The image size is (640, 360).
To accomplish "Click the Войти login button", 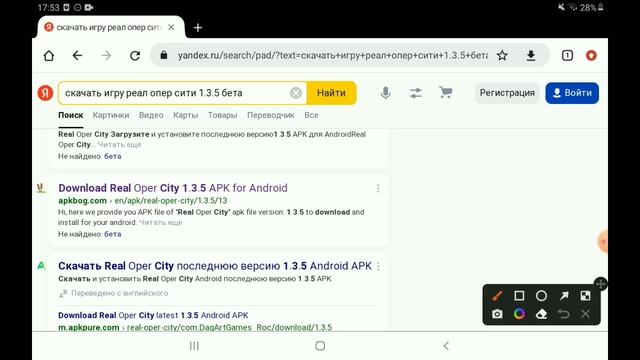I will pos(572,93).
